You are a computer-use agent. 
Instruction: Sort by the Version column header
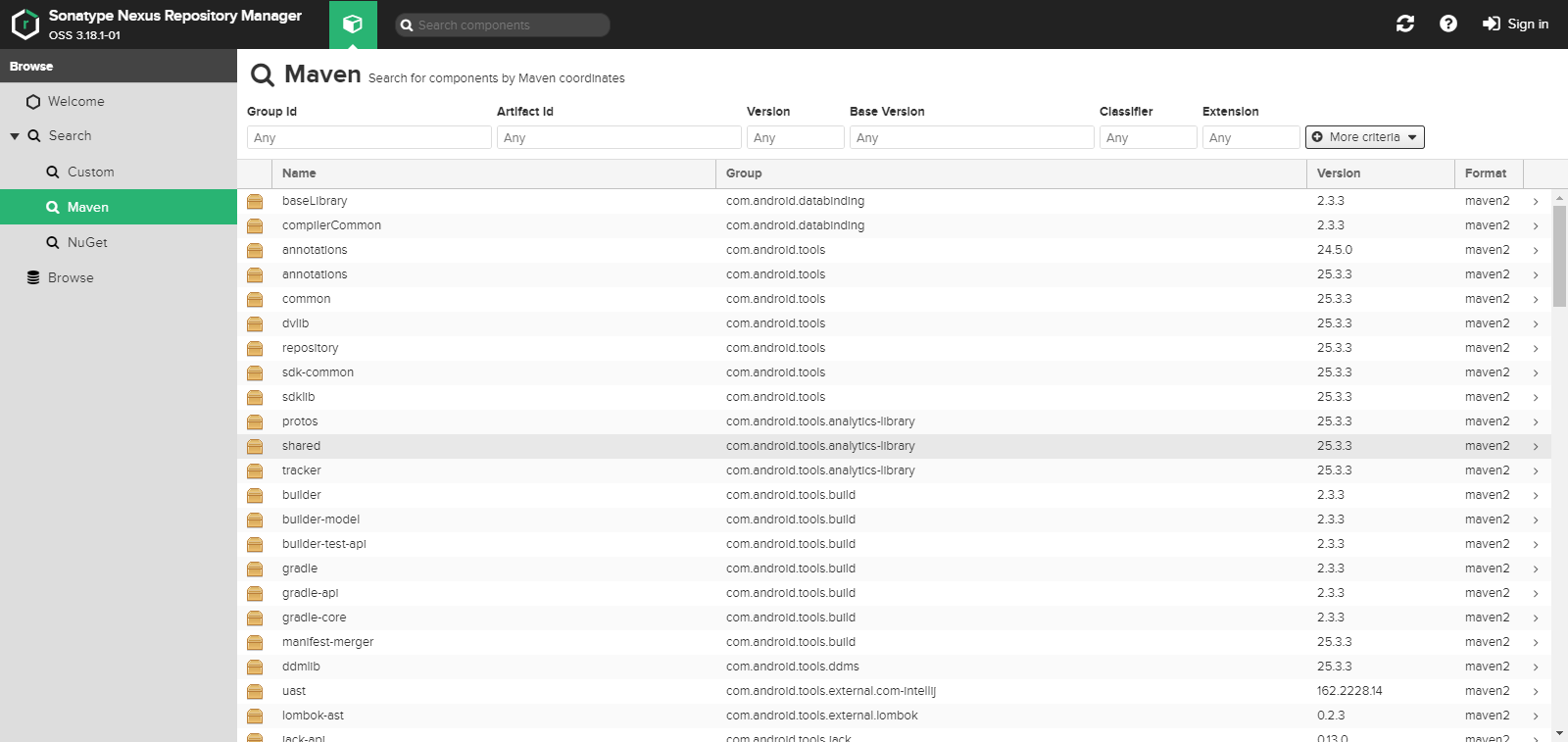1381,173
